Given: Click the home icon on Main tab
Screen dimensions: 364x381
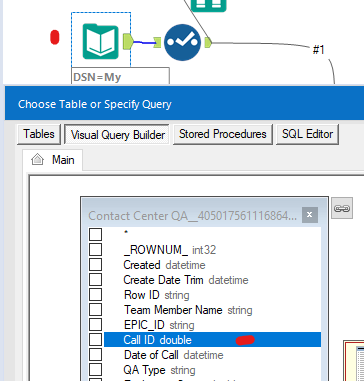Looking at the screenshot, I should pos(37,160).
